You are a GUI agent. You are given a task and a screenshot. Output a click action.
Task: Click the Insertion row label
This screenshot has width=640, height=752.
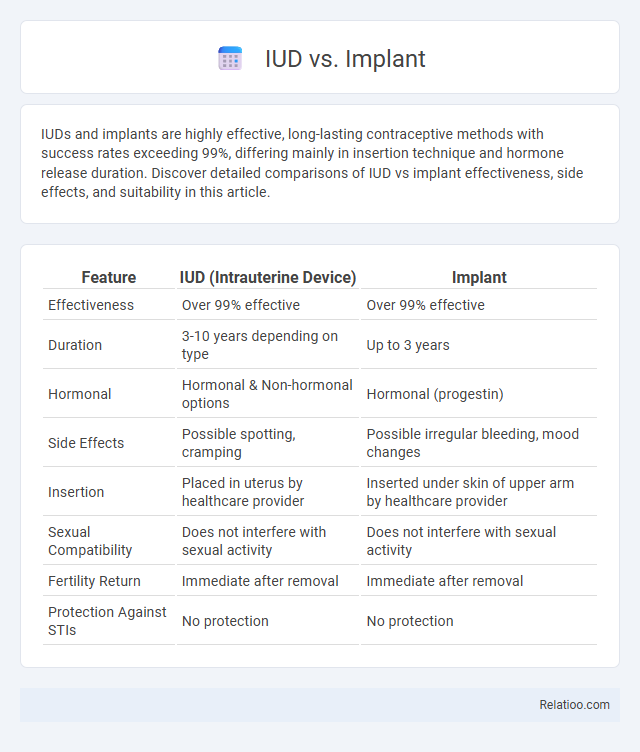[76, 492]
